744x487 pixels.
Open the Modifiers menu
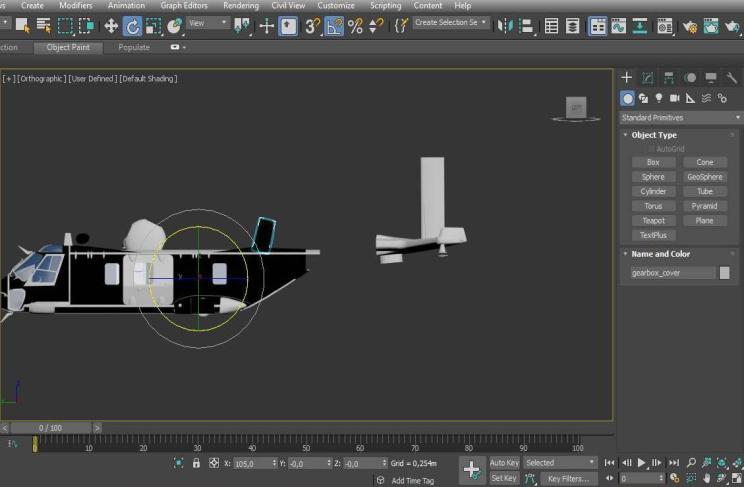point(76,6)
